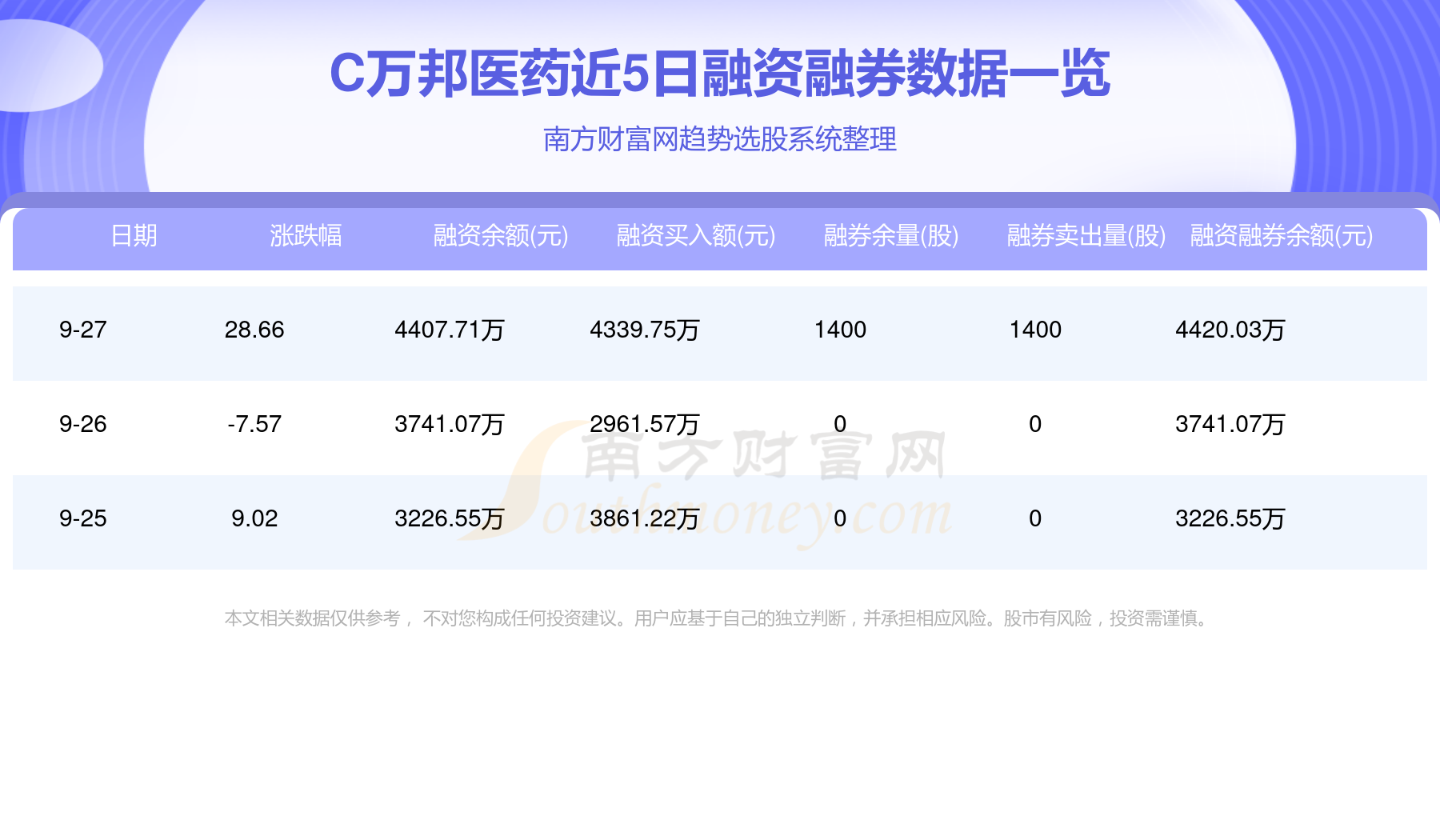Click the 融资余额 value for 9-26
The image size is (1440, 840).
click(450, 424)
